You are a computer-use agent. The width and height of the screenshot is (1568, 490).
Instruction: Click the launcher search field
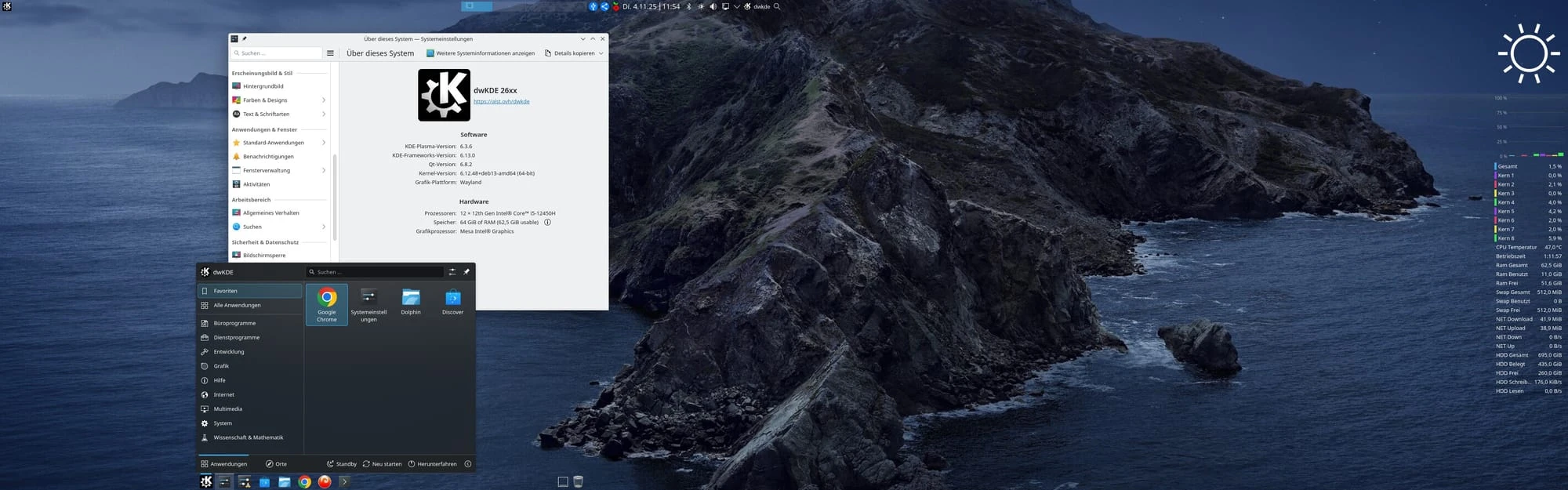[375, 272]
